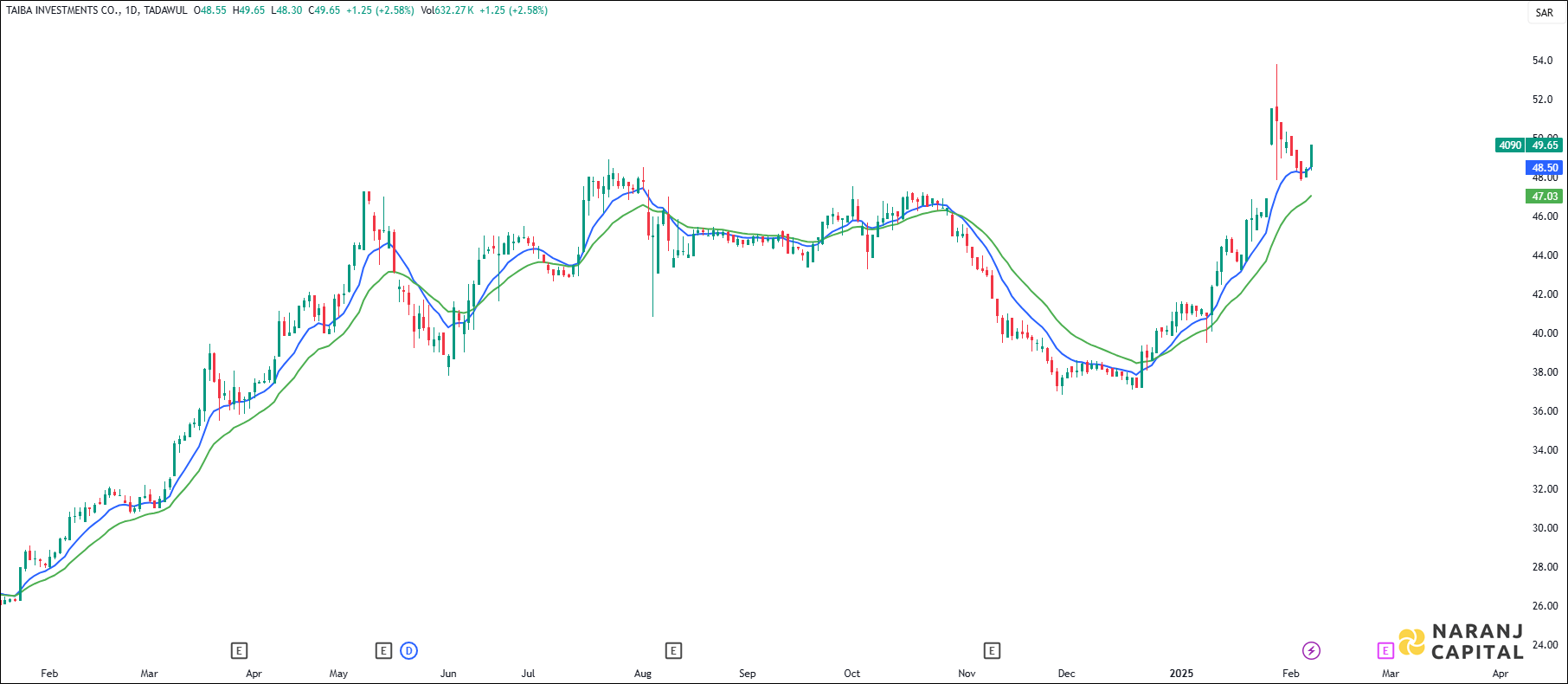Image resolution: width=1568 pixels, height=684 pixels.
Task: Click the 36.00 price axis level
Action: (x=1545, y=411)
